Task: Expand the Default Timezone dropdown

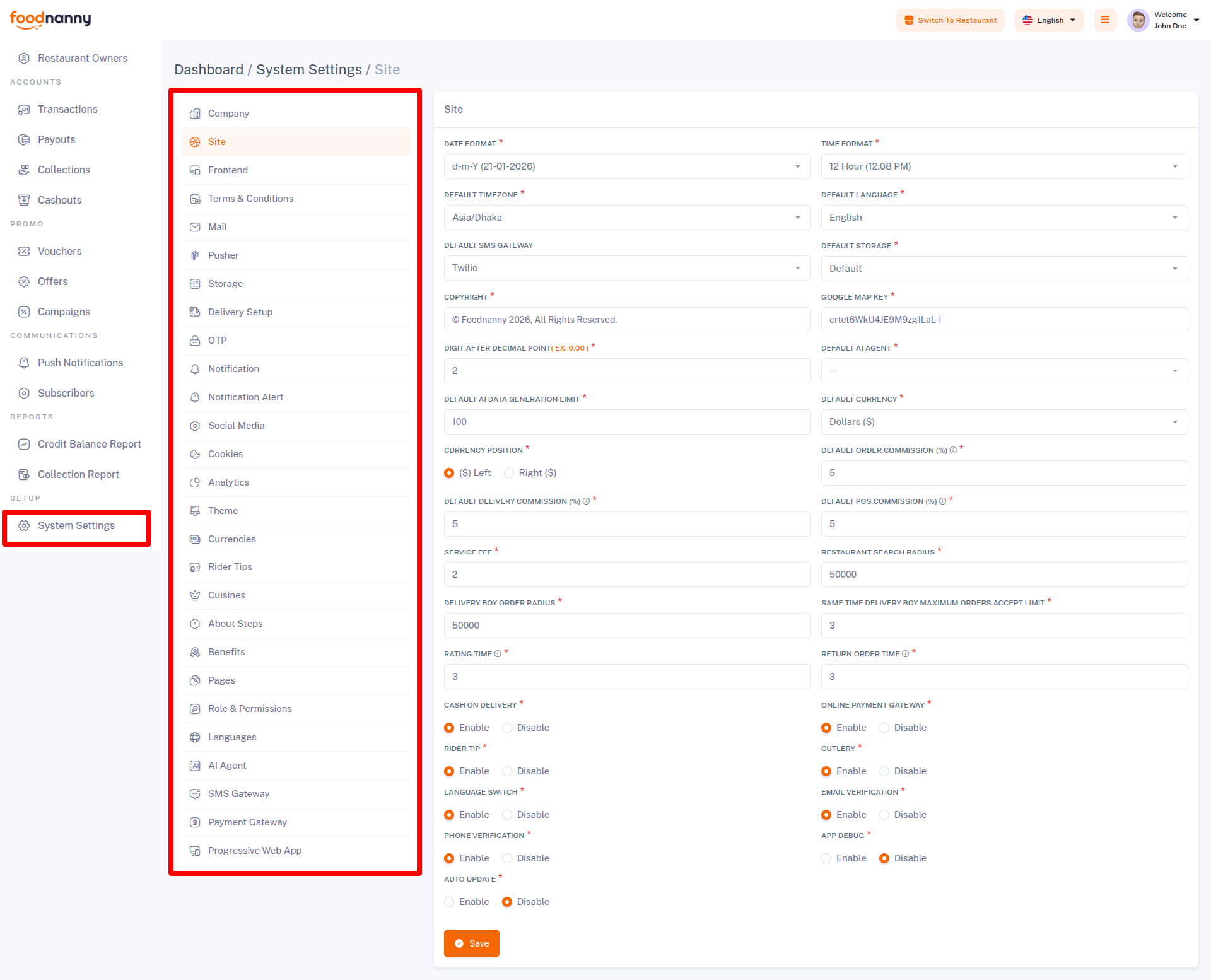Action: (626, 218)
